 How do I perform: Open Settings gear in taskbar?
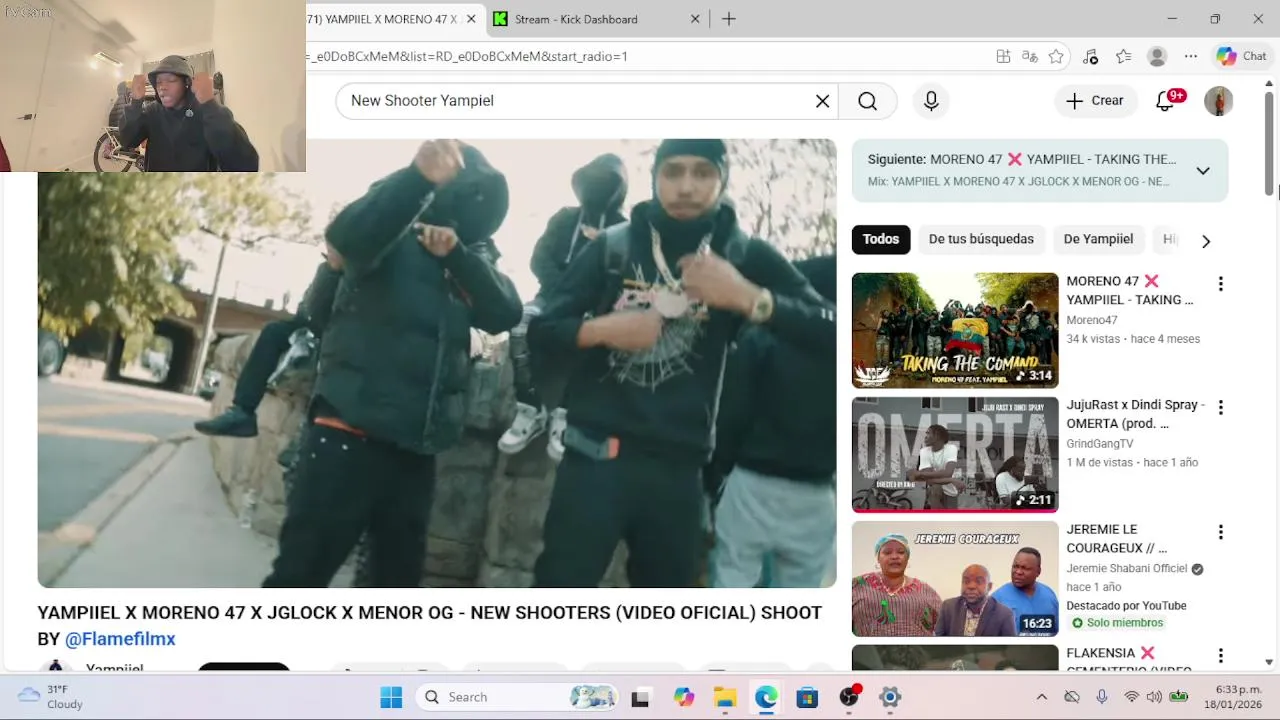(890, 697)
